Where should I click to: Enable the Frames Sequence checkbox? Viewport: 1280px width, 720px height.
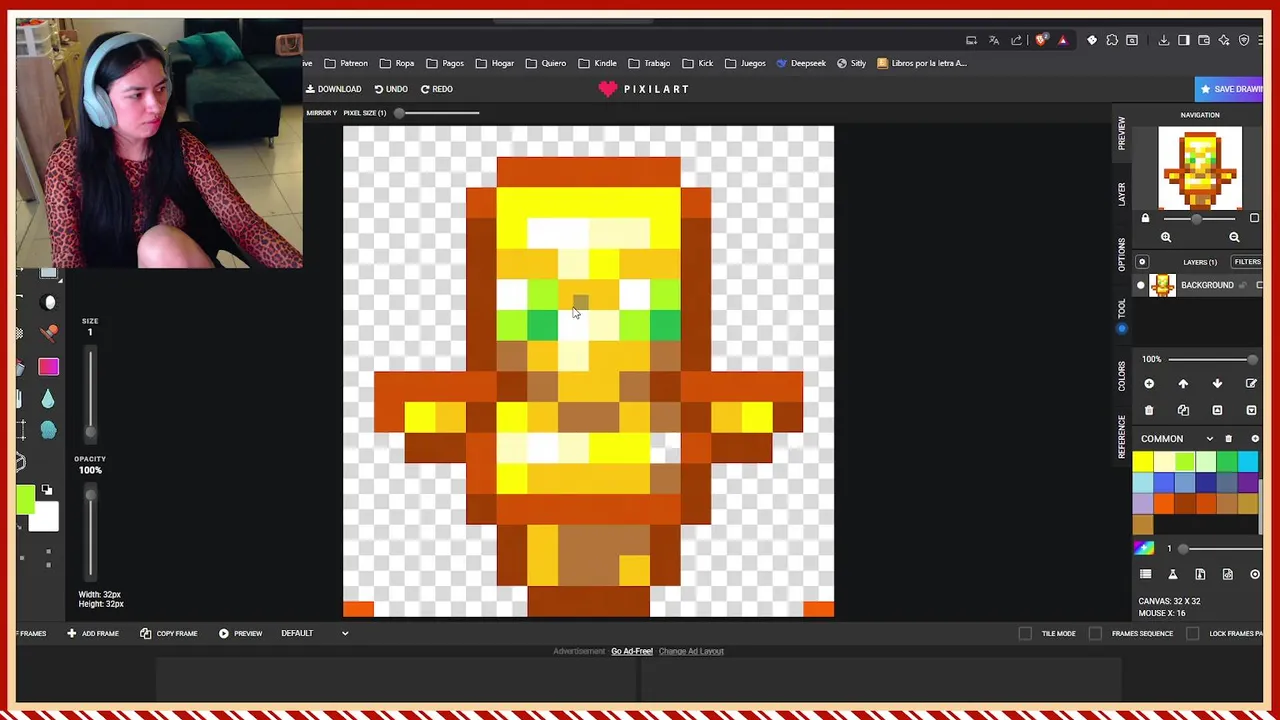coord(1095,633)
